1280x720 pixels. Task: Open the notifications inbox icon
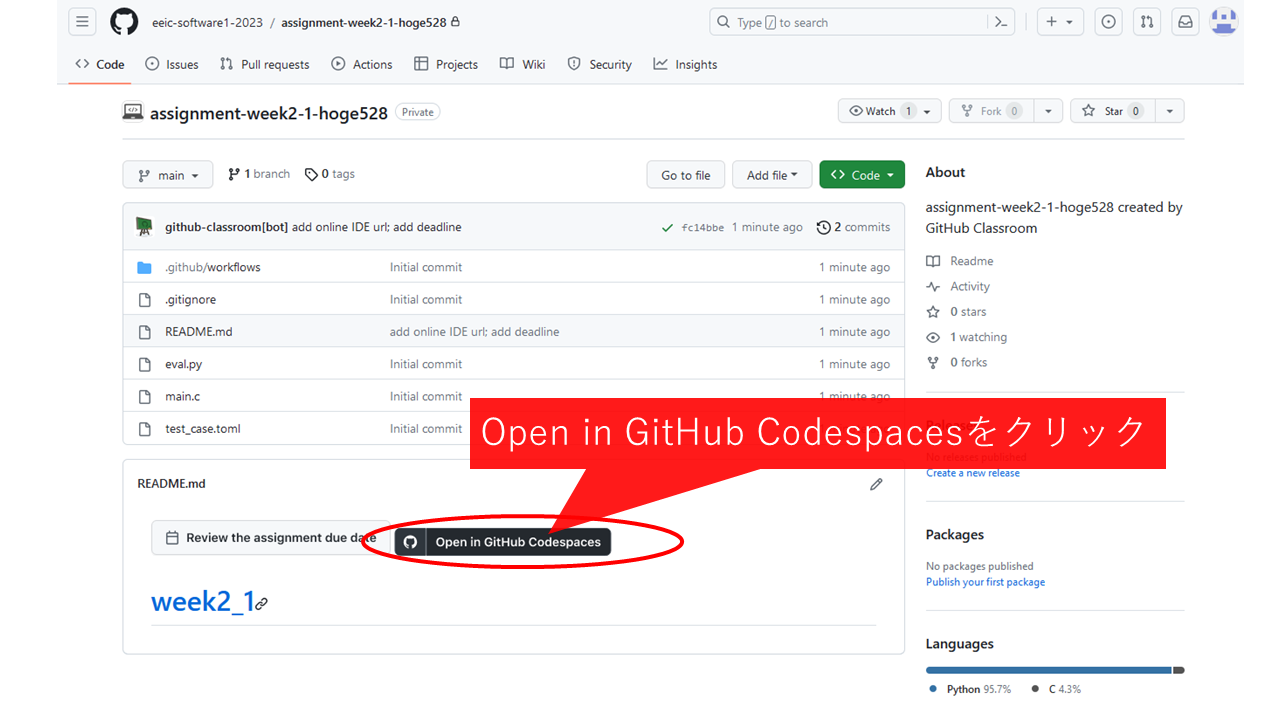[1185, 22]
